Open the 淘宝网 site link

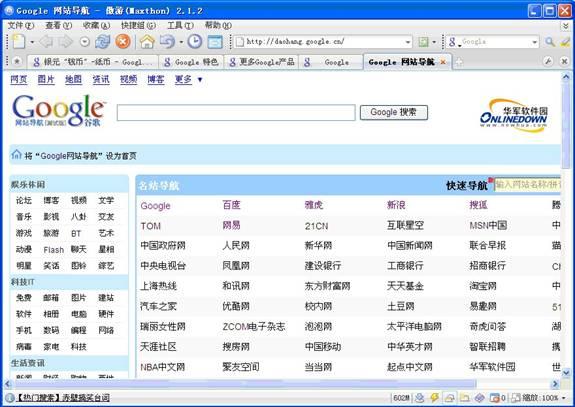point(483,286)
